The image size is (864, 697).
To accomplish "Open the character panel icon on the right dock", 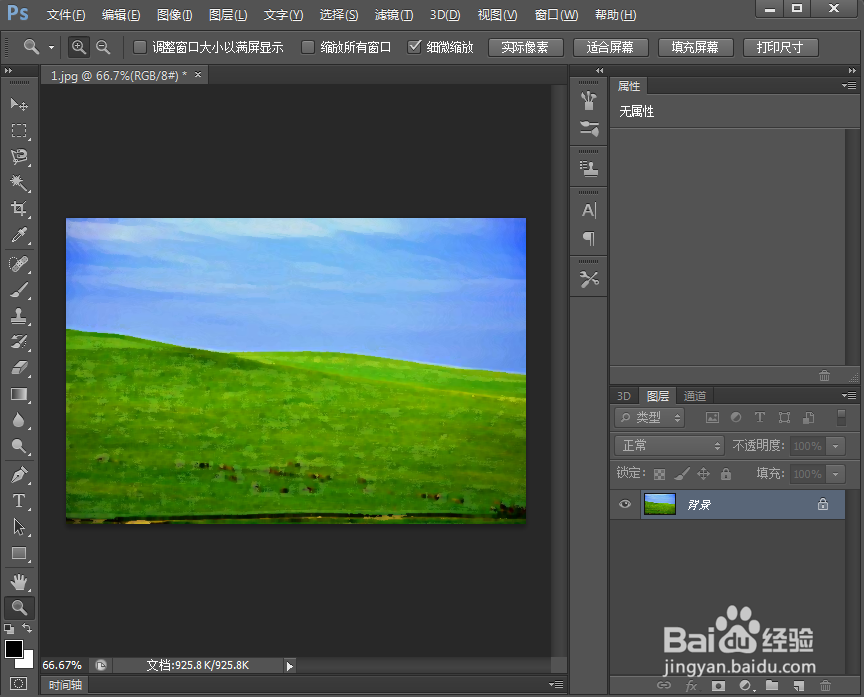I will click(x=588, y=208).
